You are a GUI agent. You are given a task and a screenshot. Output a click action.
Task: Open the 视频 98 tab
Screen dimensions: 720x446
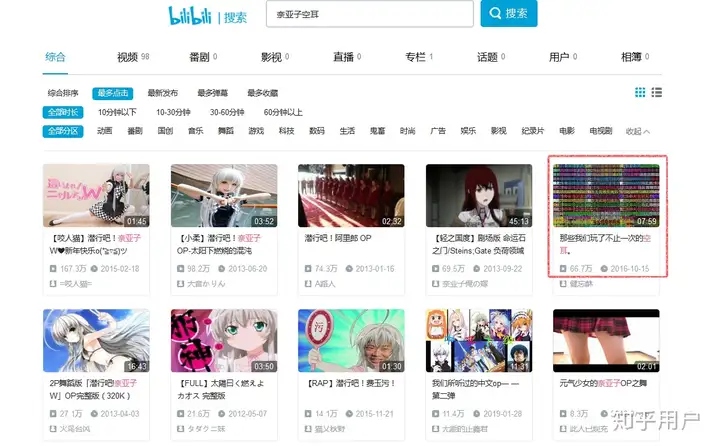click(x=133, y=57)
